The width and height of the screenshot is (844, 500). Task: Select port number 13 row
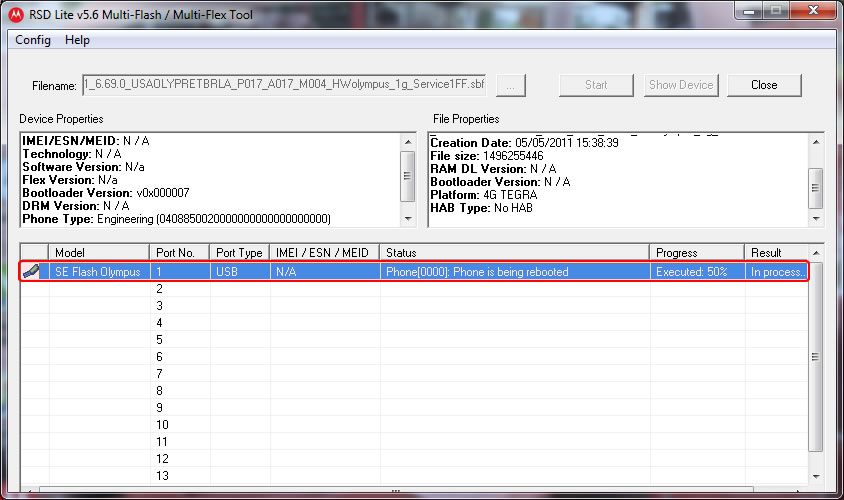tap(414, 476)
